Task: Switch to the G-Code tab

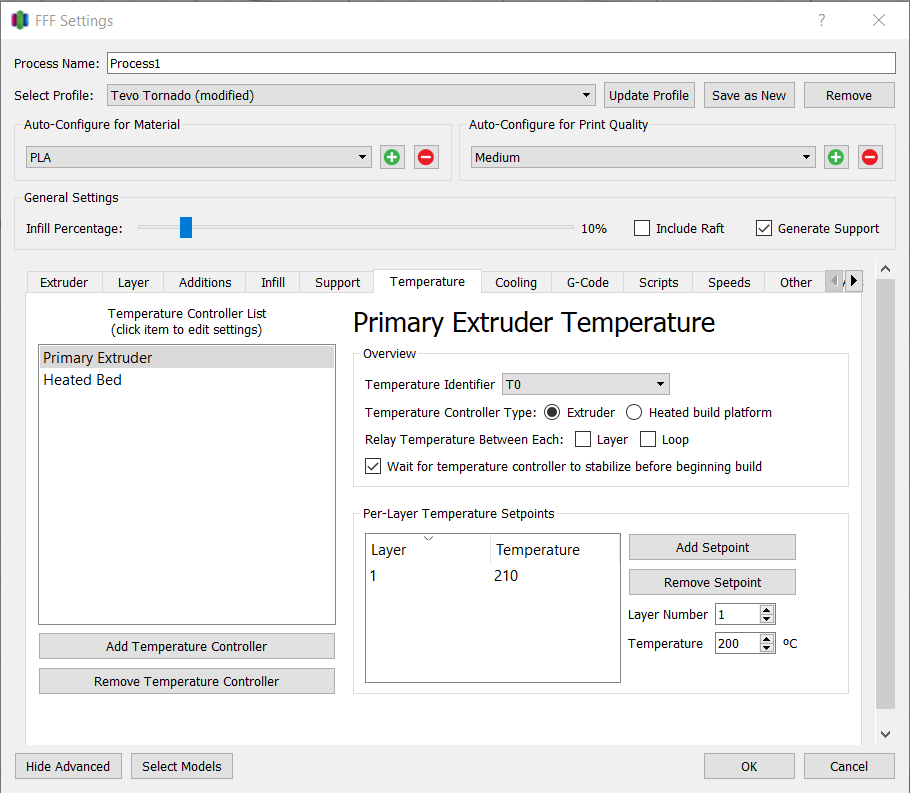Action: 587,283
